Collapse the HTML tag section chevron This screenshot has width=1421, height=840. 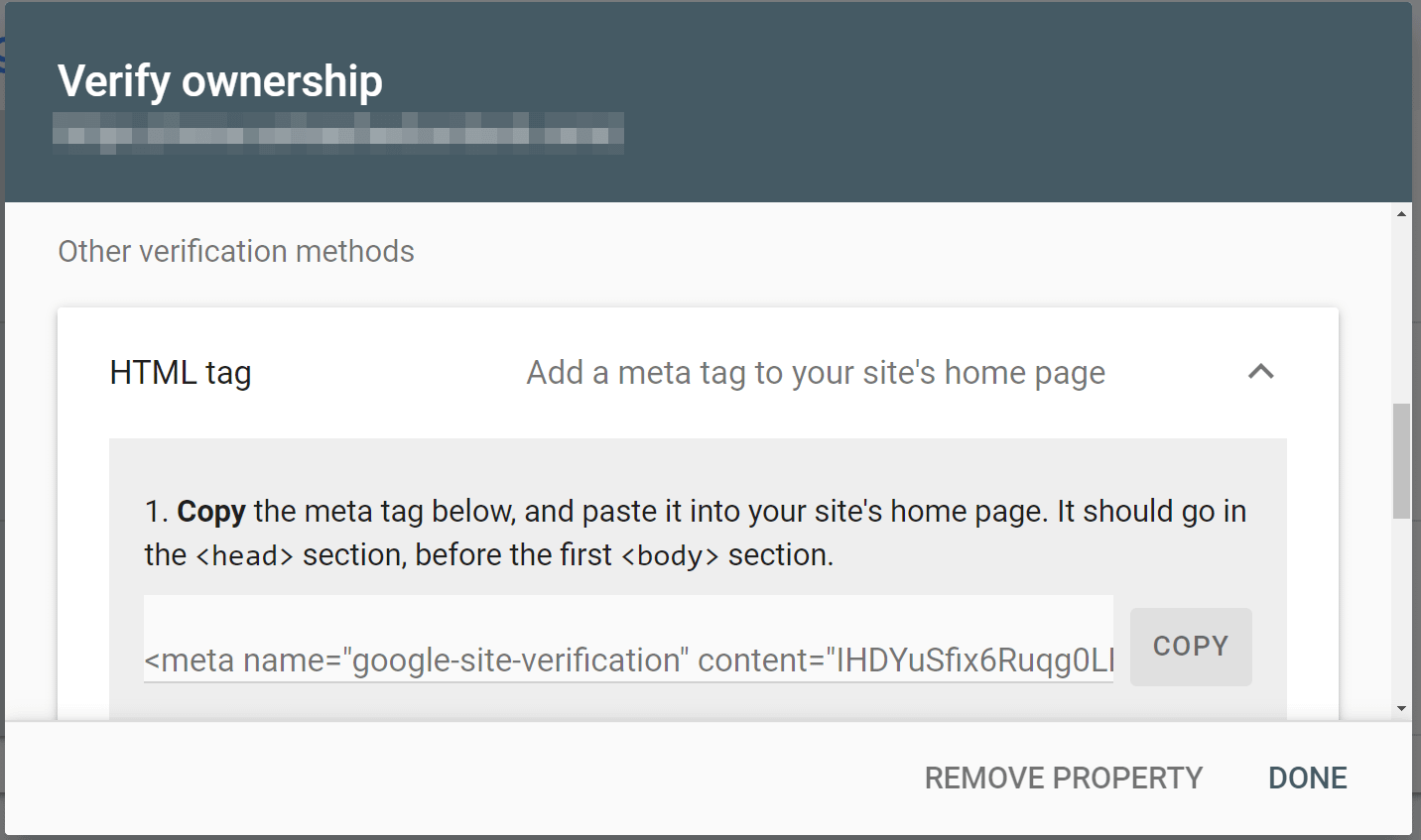pos(1261,372)
